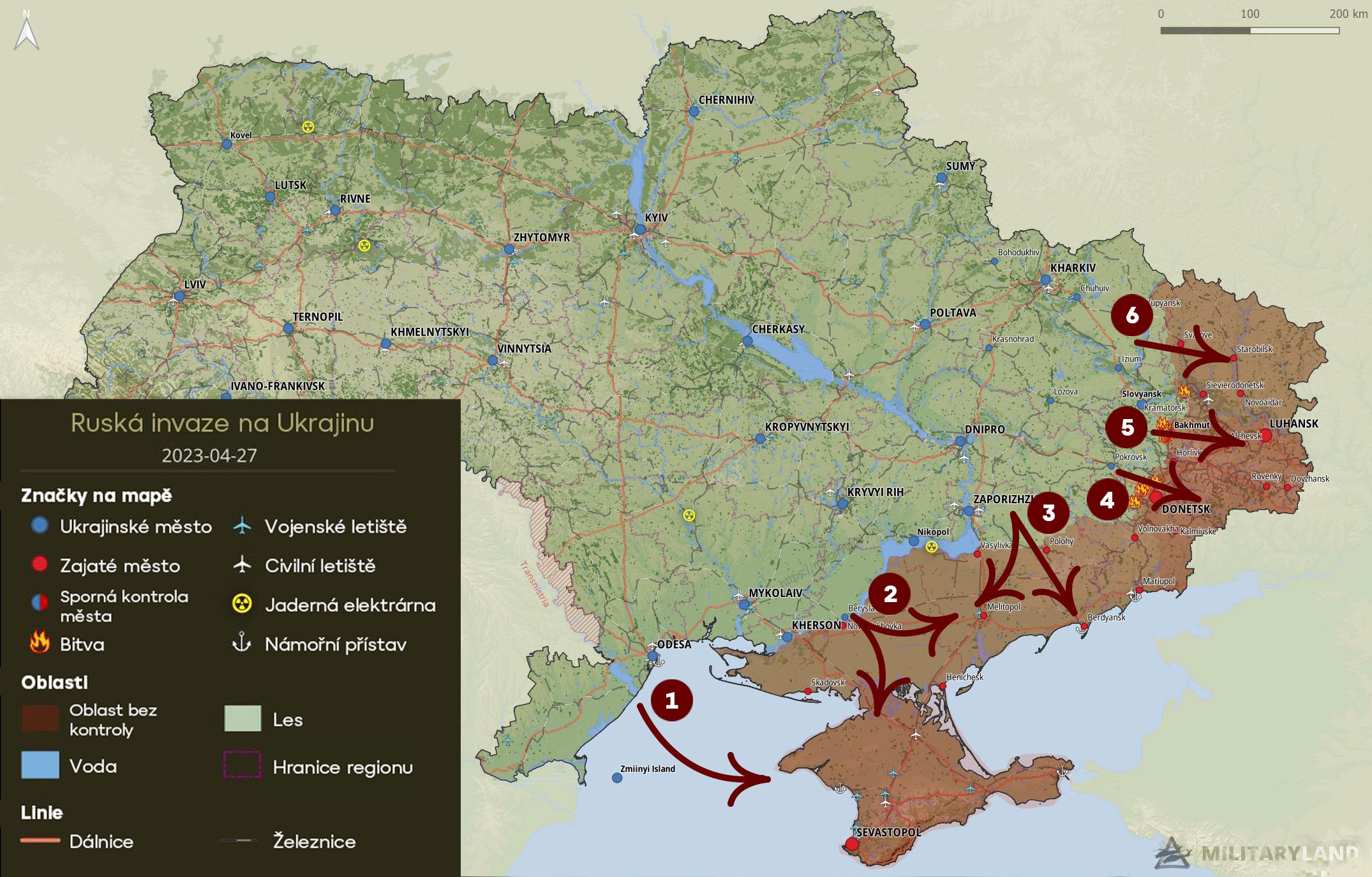
Task: Click the Chernihiv city marker dot
Action: tap(694, 111)
